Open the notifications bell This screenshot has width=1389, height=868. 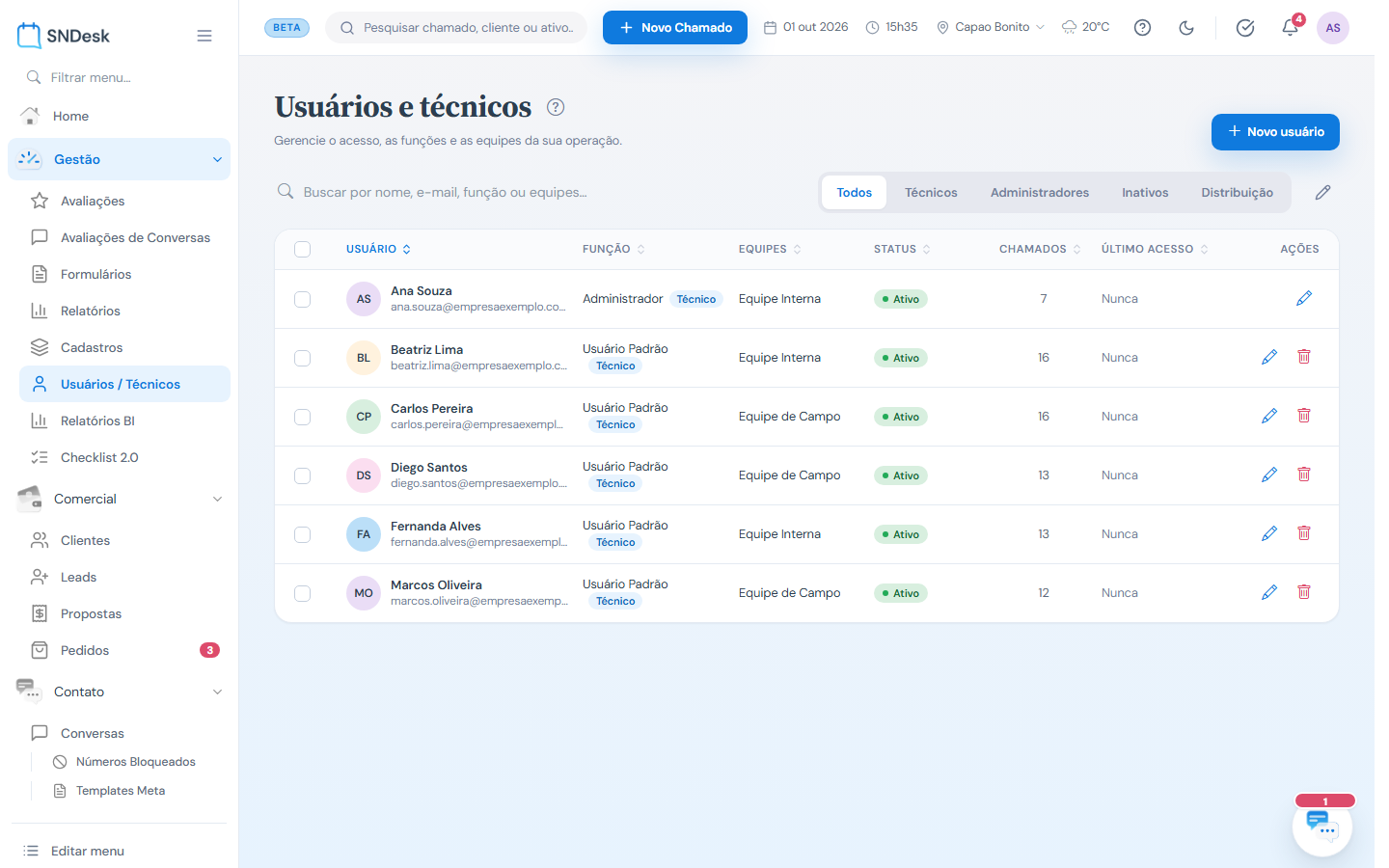[1290, 28]
